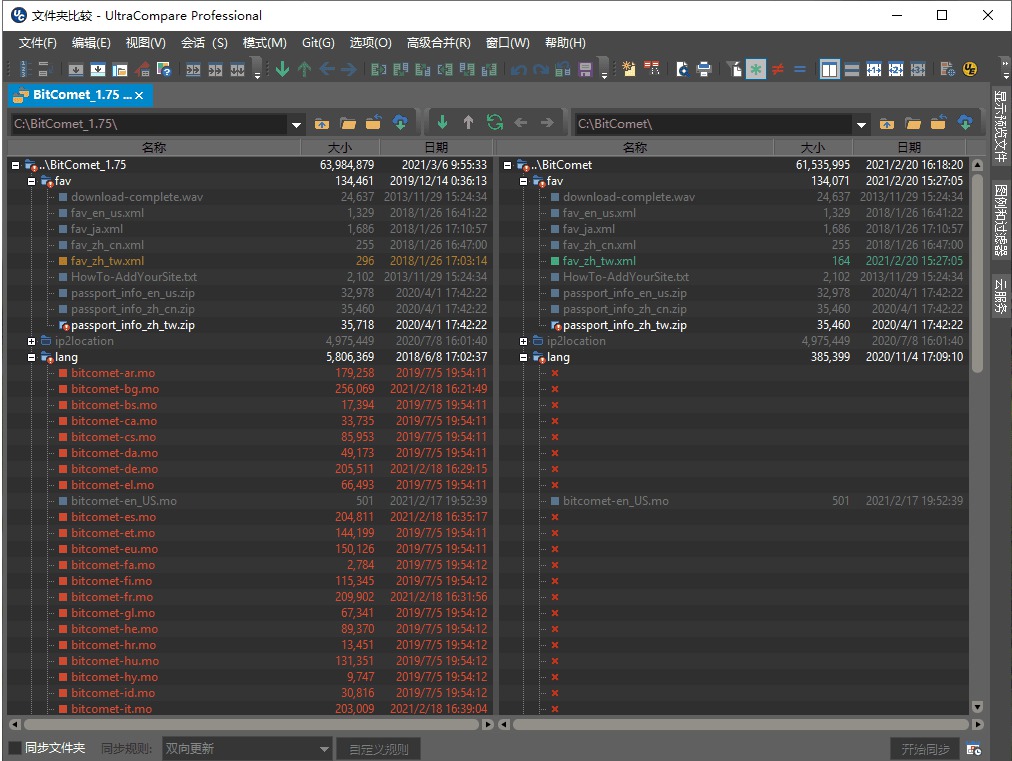Viewport: 1012px width, 761px height.
Task: Open the 高级合并(R) menu
Action: point(439,43)
